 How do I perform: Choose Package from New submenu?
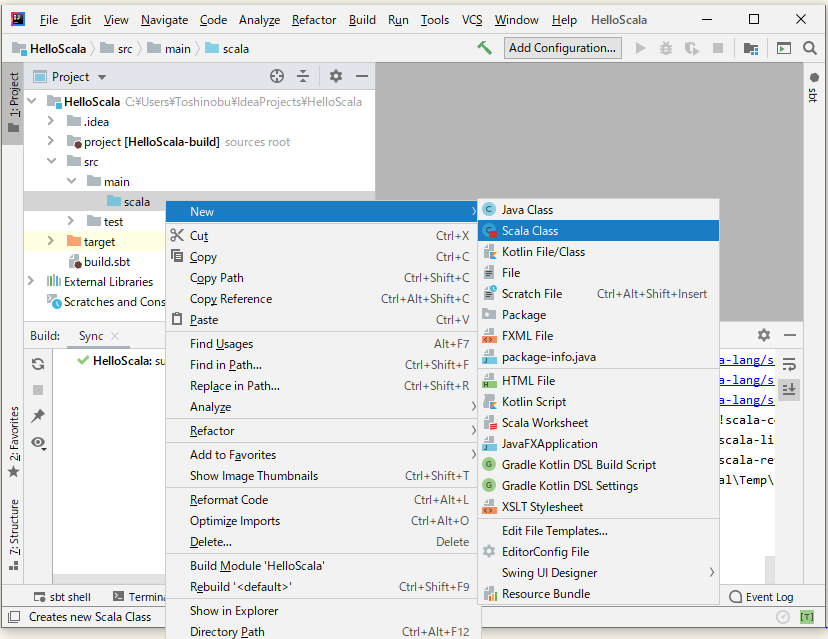tap(598, 315)
